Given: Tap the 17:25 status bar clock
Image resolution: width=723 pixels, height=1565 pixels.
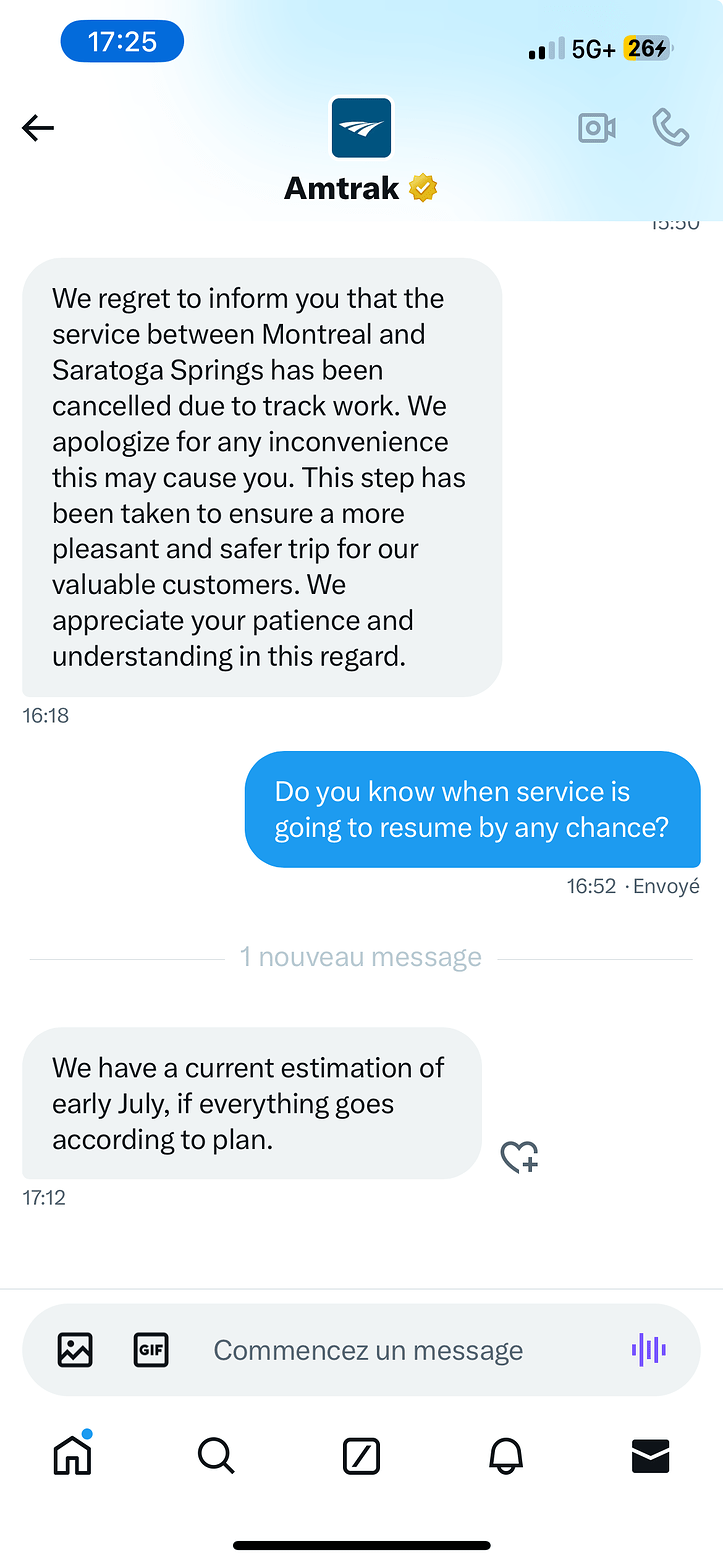Looking at the screenshot, I should pyautogui.click(x=122, y=42).
